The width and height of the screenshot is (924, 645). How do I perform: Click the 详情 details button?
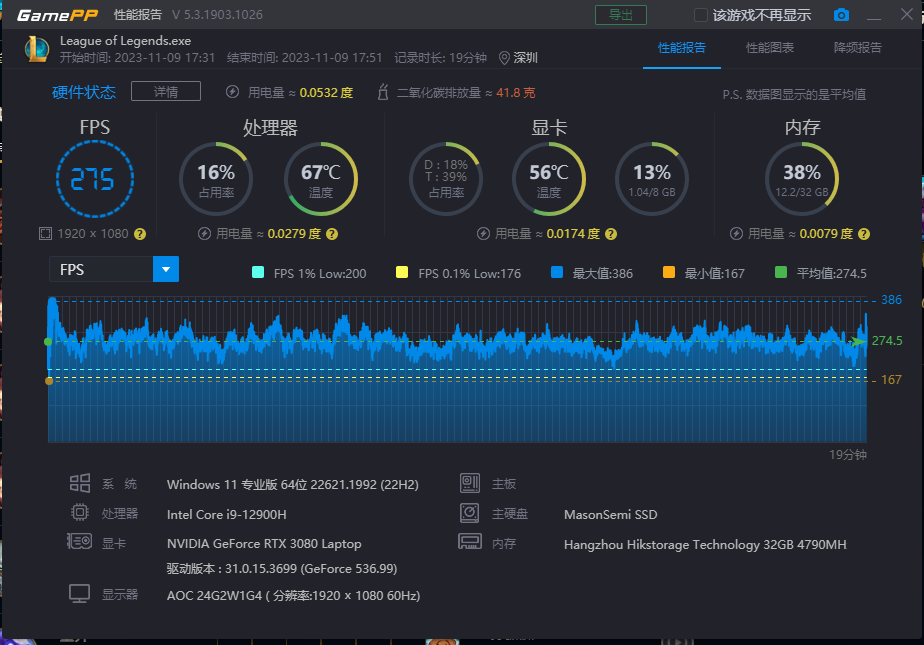(166, 91)
